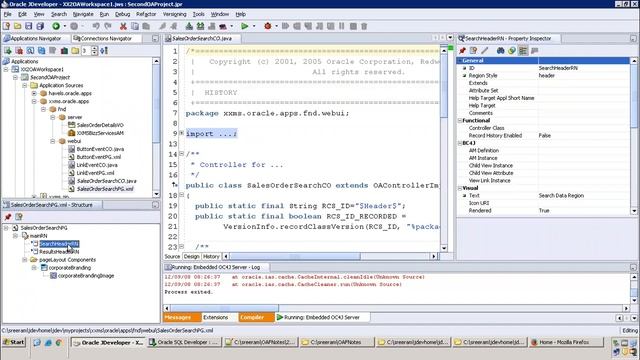Click the editor horizontal scrollbar thumb
Screen dimensions: 640x360
pos(295,256)
